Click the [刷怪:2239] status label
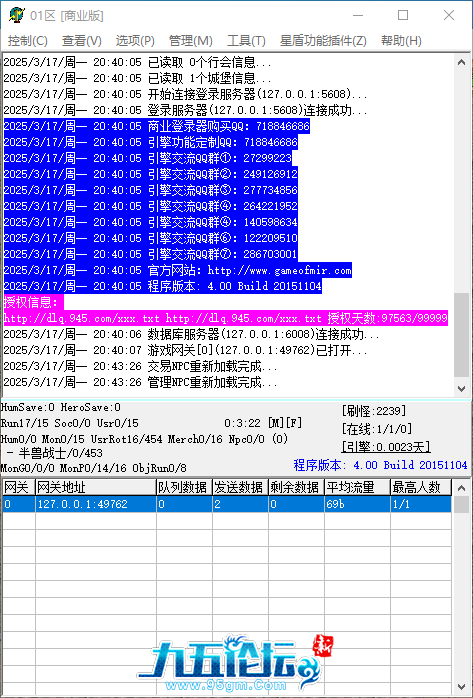This screenshot has width=473, height=698. click(374, 410)
